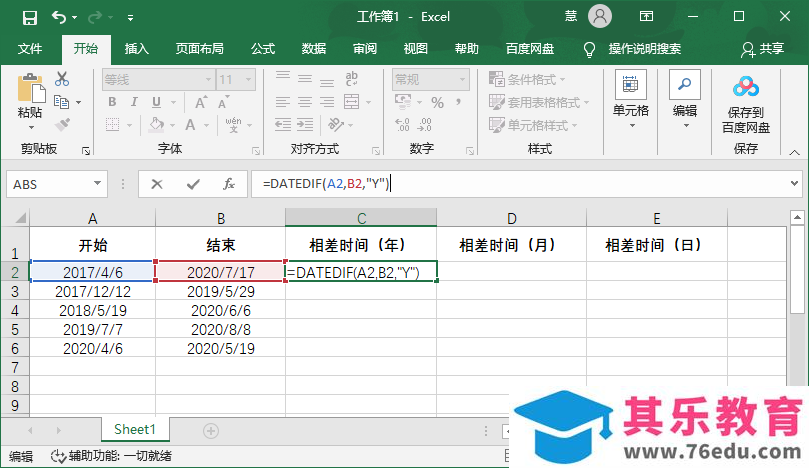Viewport: 809px width, 468px height.
Task: Click the scissors cut icon
Action: pyautogui.click(x=62, y=79)
